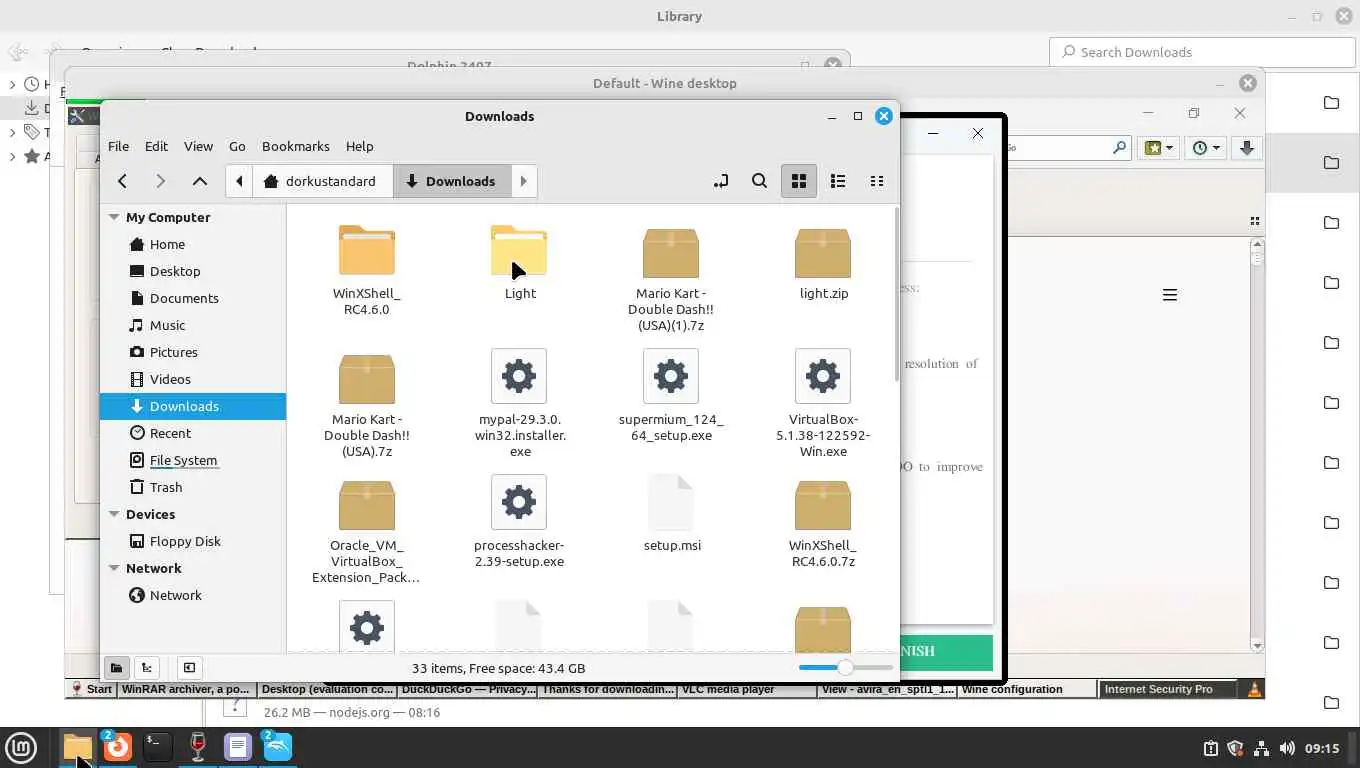Viewport: 1360px width, 768px height.
Task: Click the Wine glass panel icon
Action: click(x=197, y=747)
